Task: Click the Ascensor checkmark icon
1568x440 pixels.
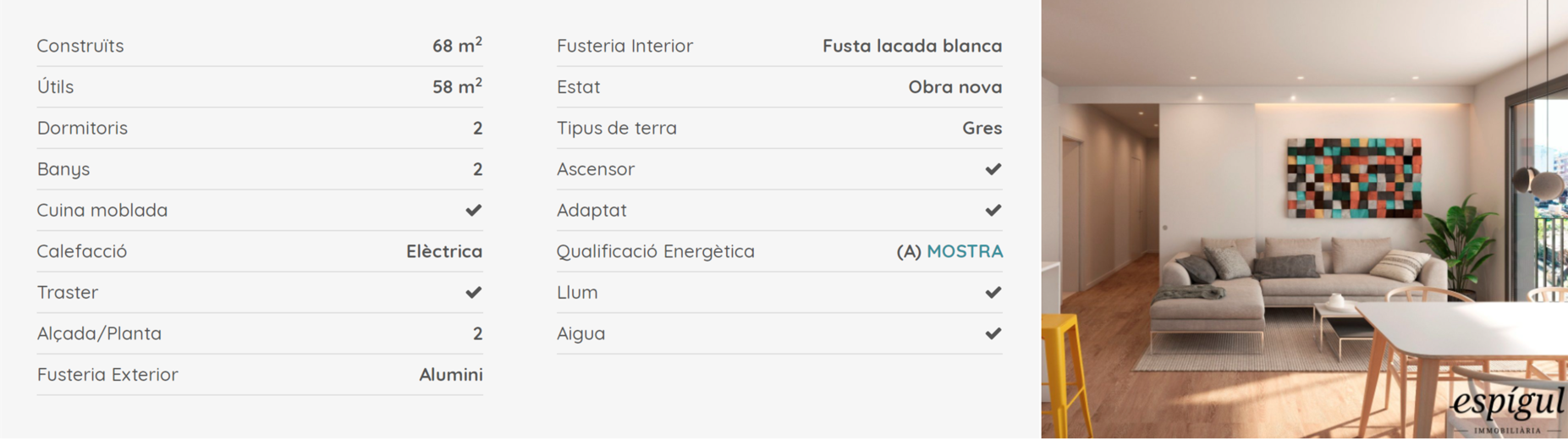Action: point(993,169)
